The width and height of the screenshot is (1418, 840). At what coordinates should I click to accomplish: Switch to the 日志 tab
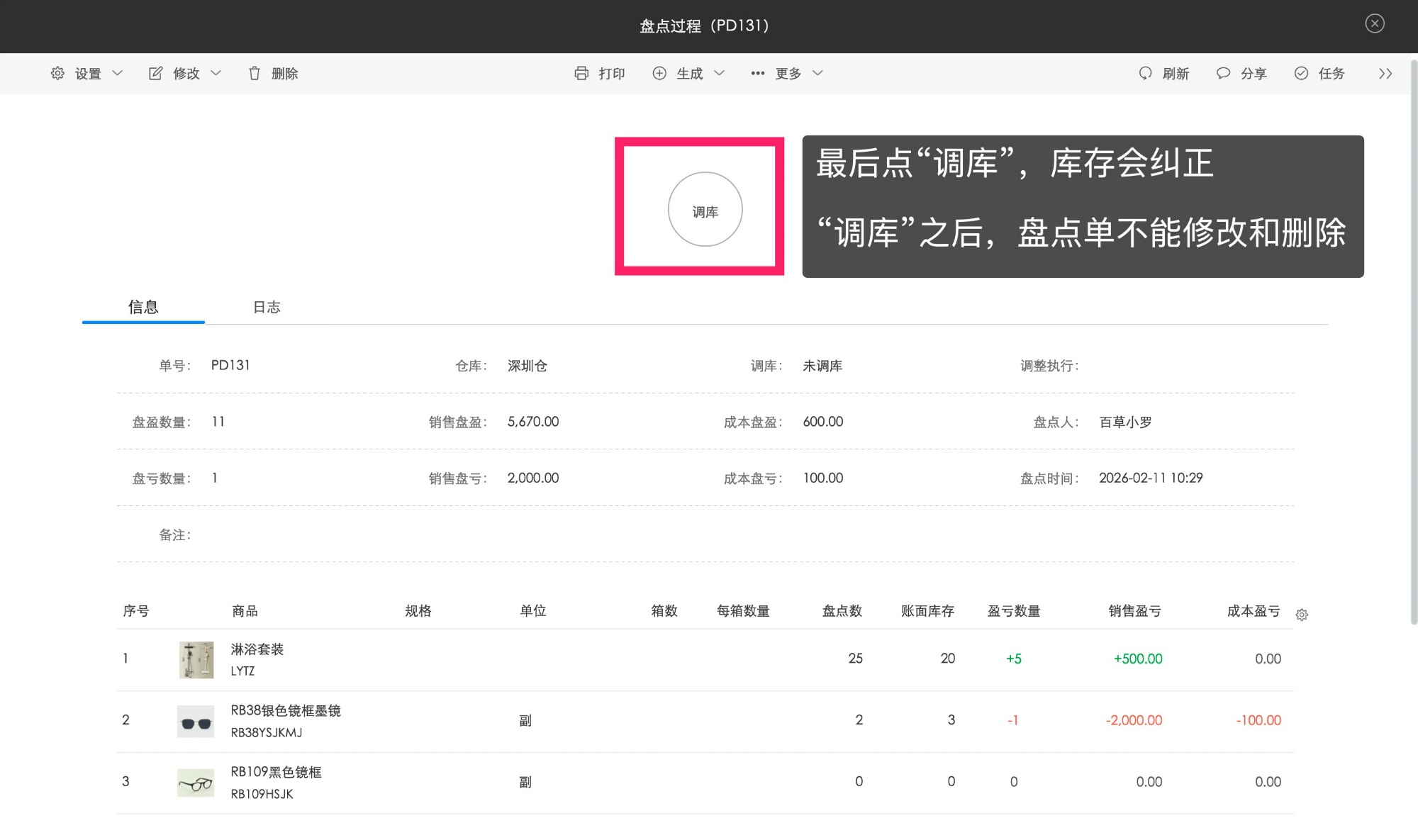point(267,307)
